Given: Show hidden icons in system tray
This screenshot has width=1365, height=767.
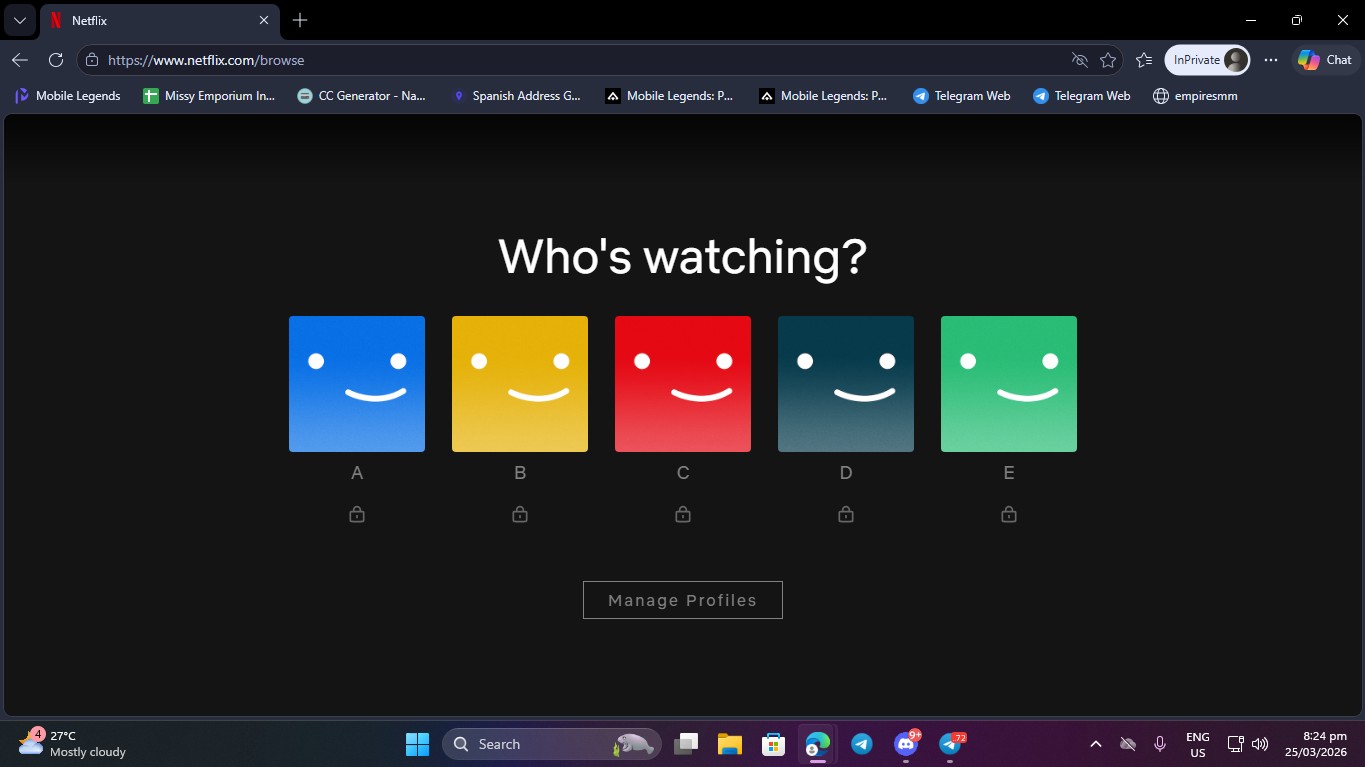Looking at the screenshot, I should coord(1096,744).
